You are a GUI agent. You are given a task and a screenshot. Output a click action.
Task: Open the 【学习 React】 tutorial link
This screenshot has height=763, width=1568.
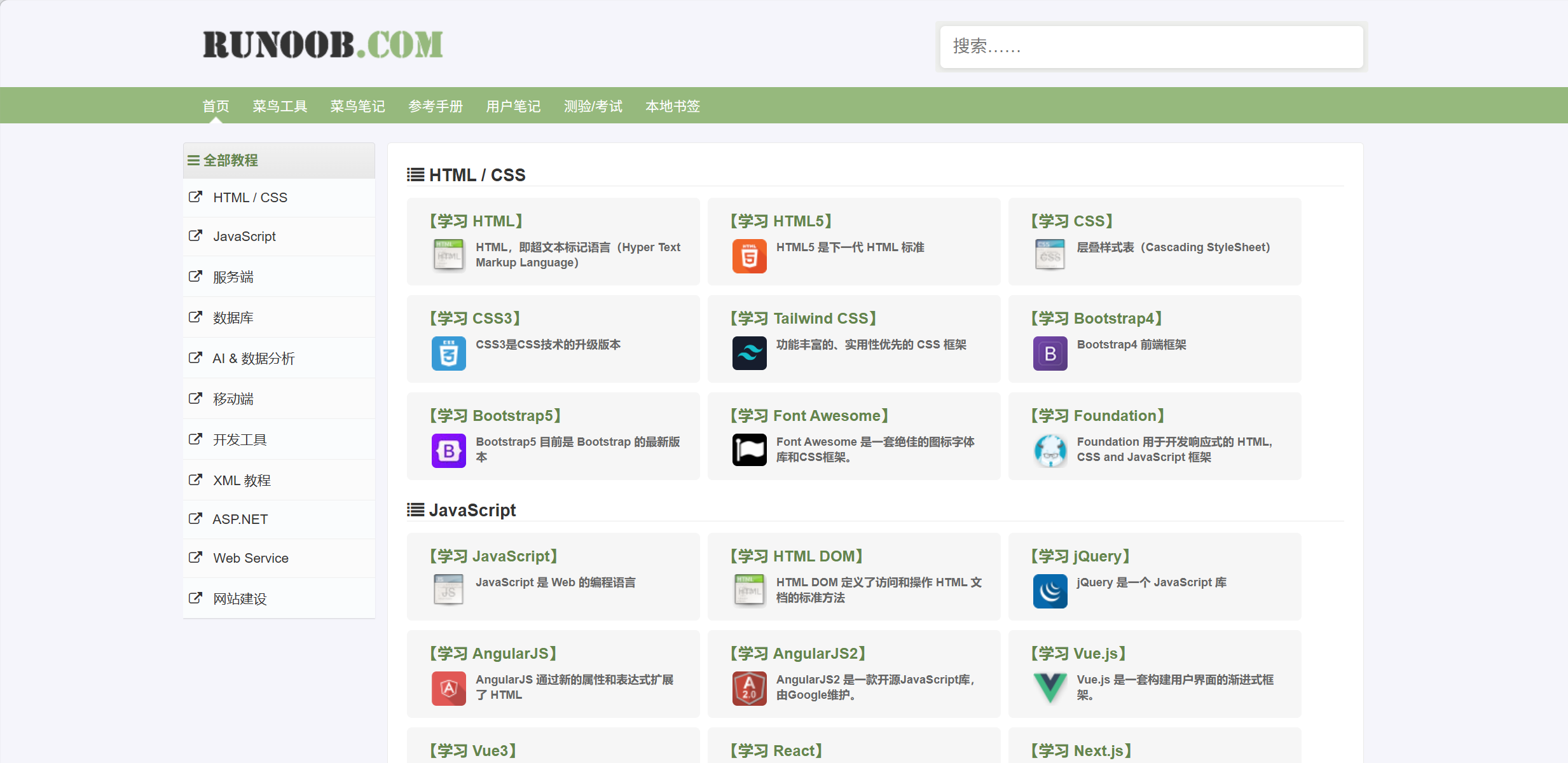click(776, 751)
